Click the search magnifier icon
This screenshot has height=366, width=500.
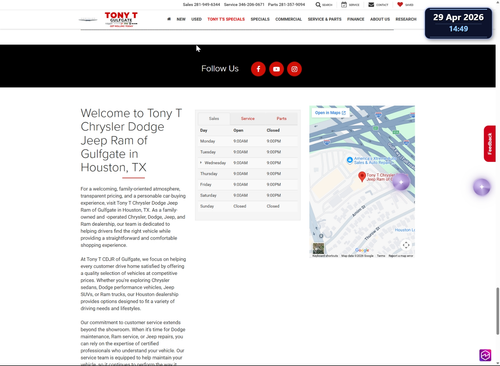[318, 5]
